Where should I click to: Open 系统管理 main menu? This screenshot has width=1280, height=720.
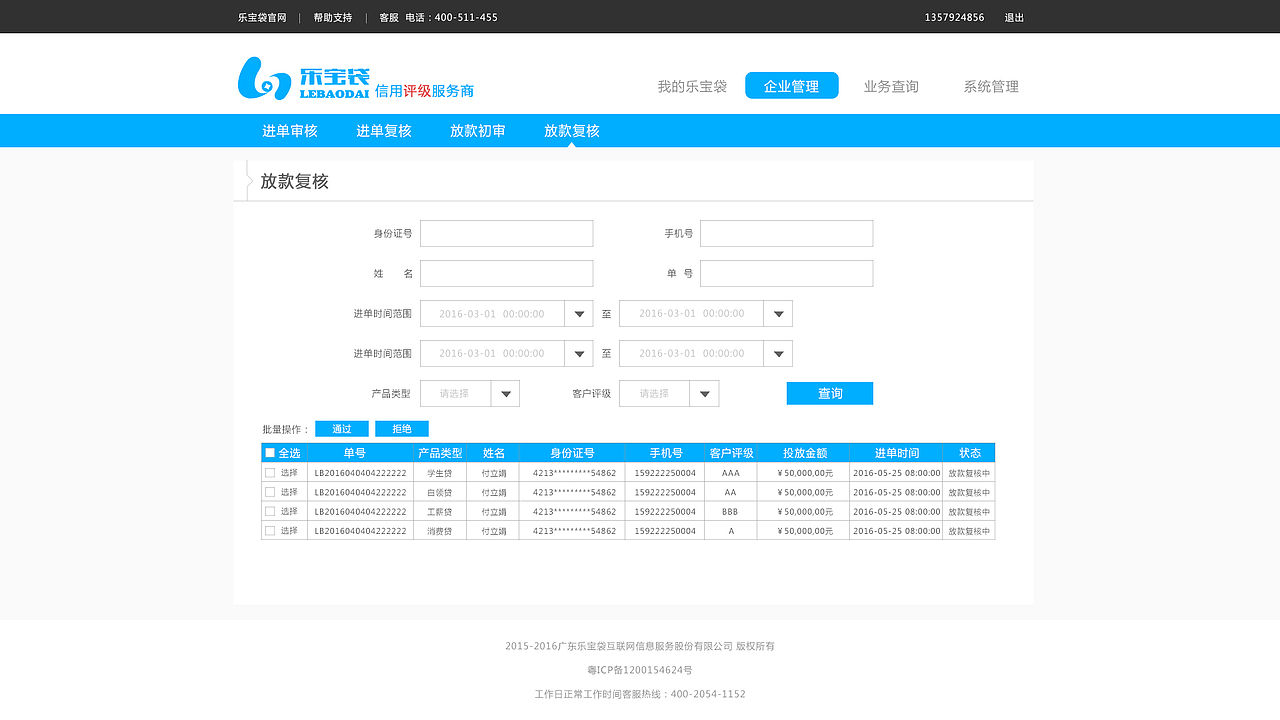click(991, 86)
